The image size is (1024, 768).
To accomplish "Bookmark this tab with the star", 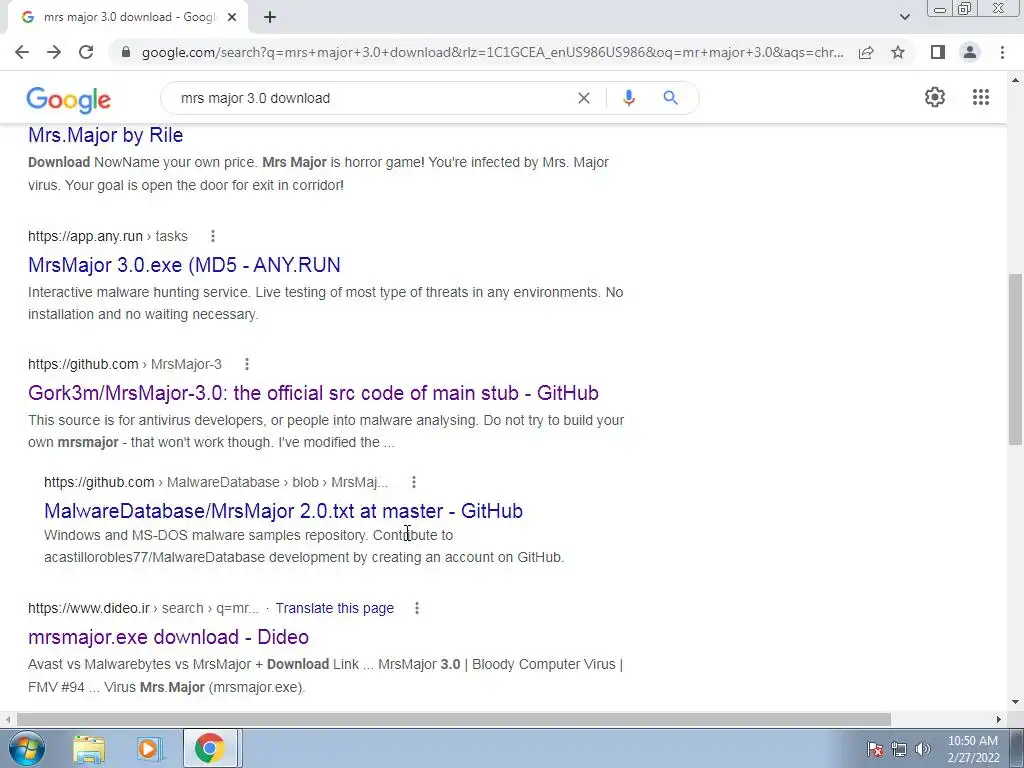I will [898, 52].
